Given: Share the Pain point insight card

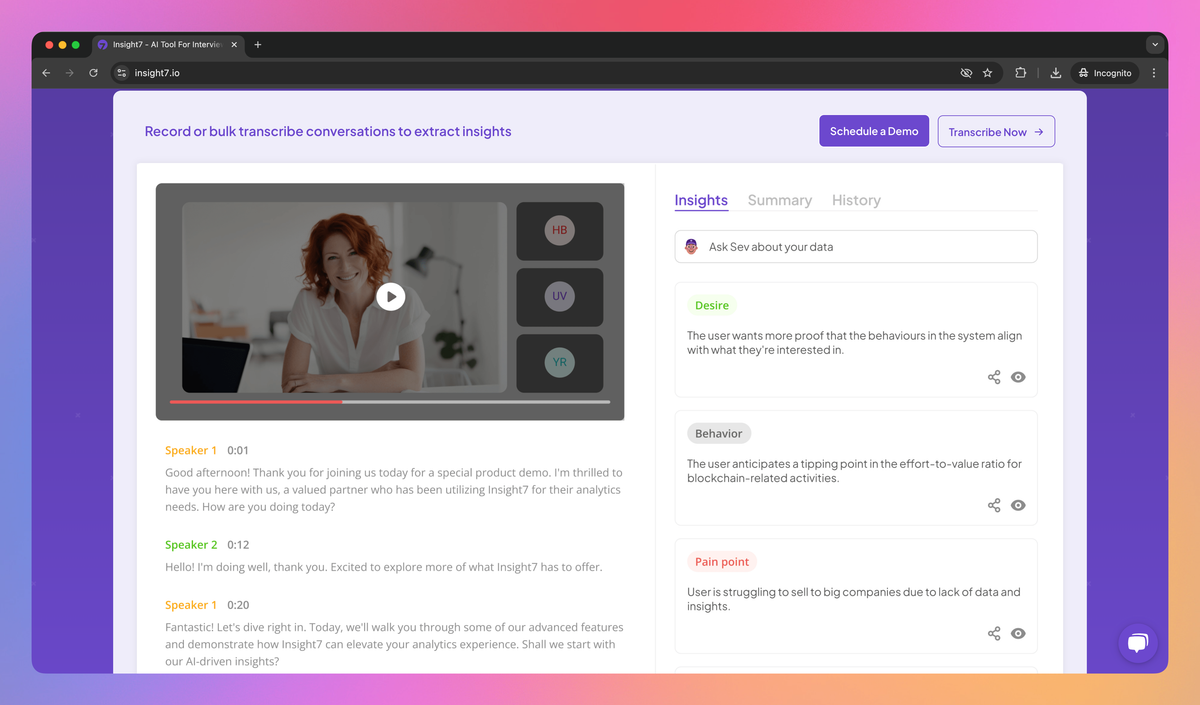Looking at the screenshot, I should click(994, 633).
